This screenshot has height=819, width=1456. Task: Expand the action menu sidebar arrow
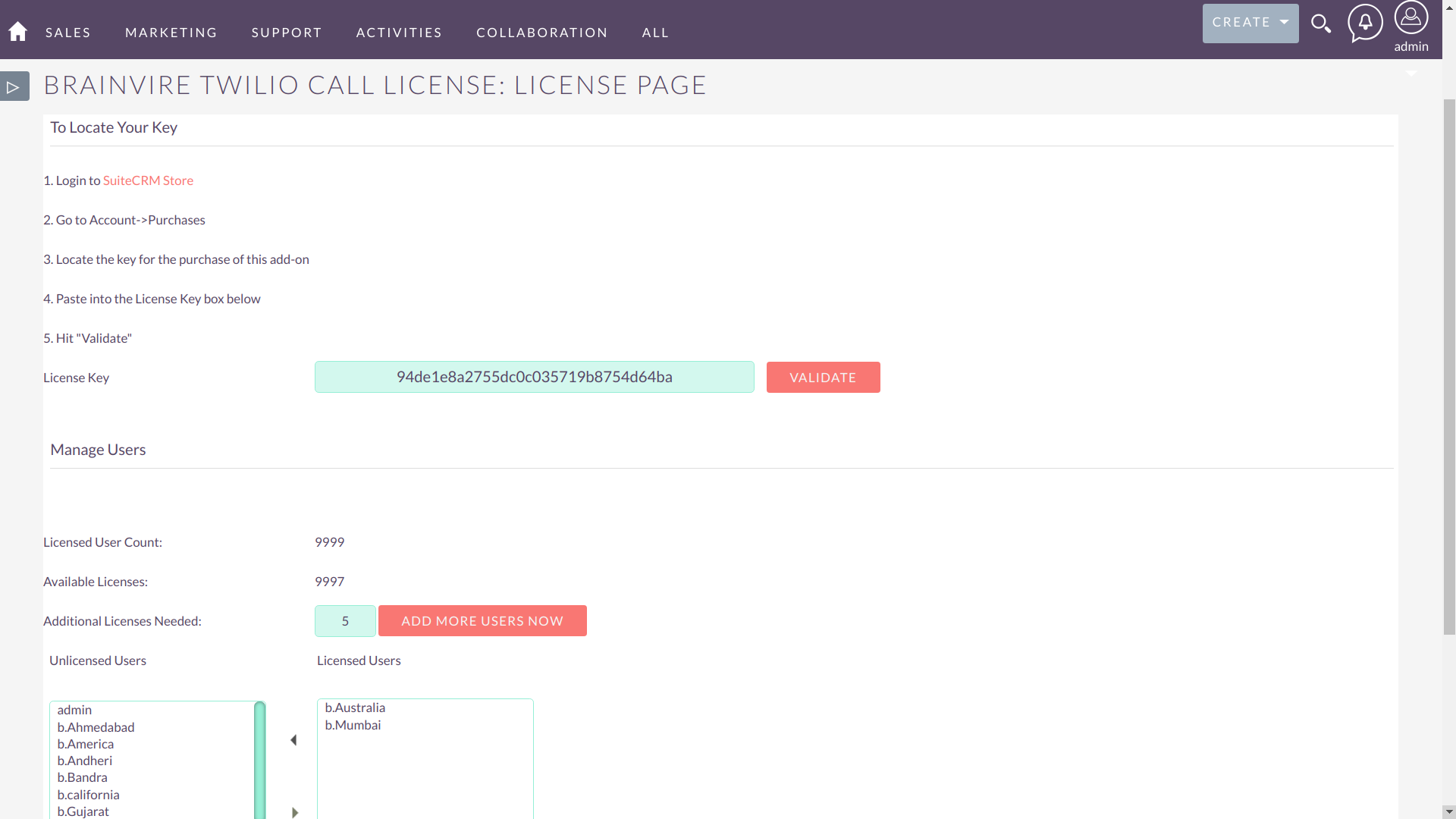pyautogui.click(x=14, y=86)
